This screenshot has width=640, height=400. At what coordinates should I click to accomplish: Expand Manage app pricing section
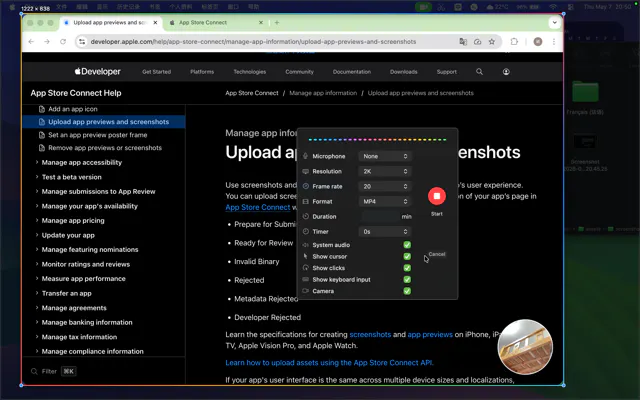(x=73, y=220)
